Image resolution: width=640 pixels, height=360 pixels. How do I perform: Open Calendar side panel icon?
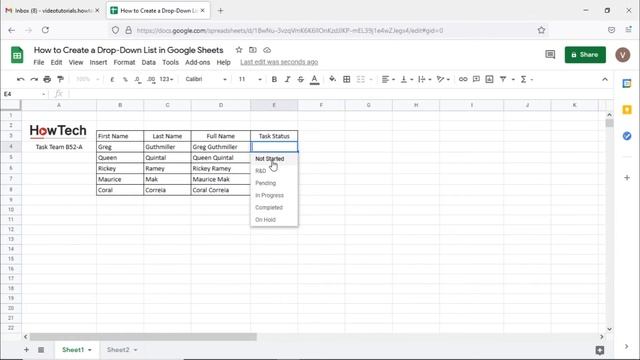627,84
